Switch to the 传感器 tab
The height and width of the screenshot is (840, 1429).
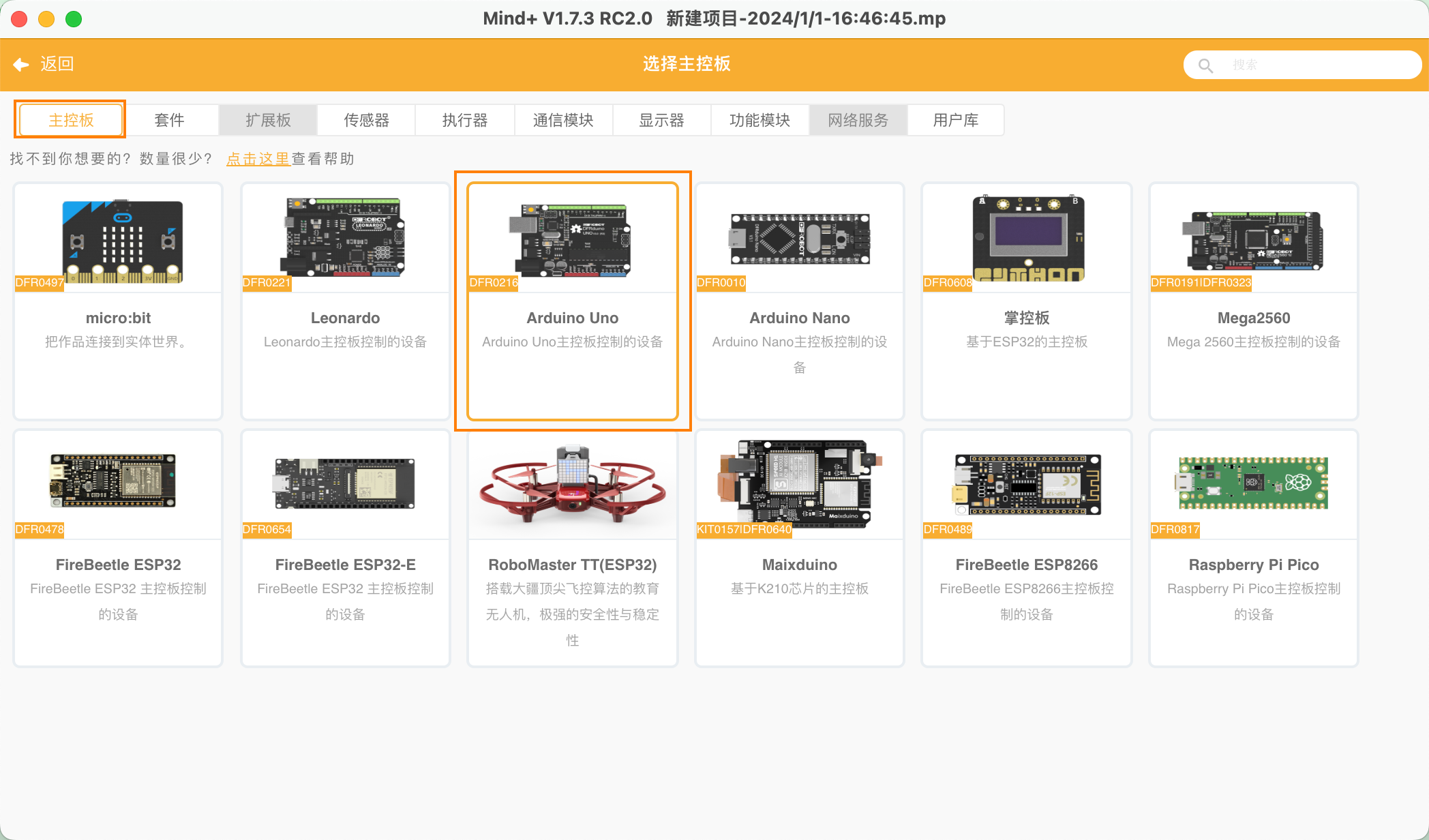coord(366,120)
